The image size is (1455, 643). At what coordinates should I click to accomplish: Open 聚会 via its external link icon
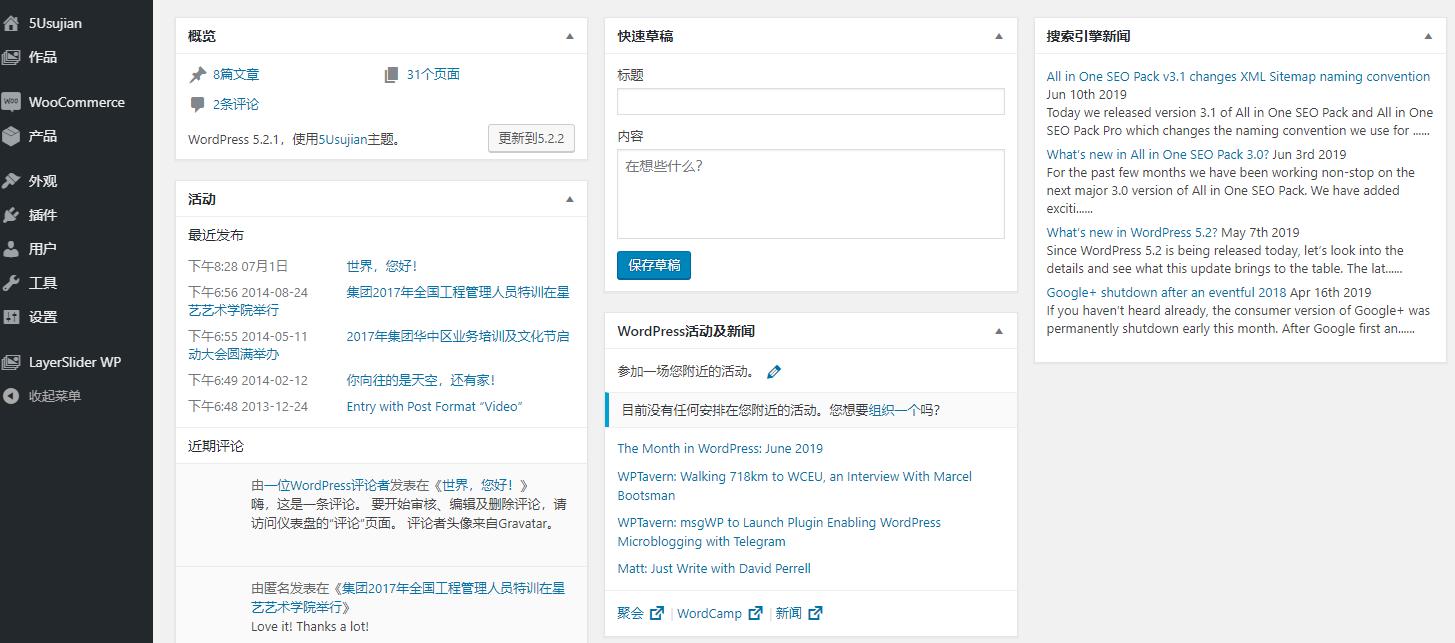point(656,613)
